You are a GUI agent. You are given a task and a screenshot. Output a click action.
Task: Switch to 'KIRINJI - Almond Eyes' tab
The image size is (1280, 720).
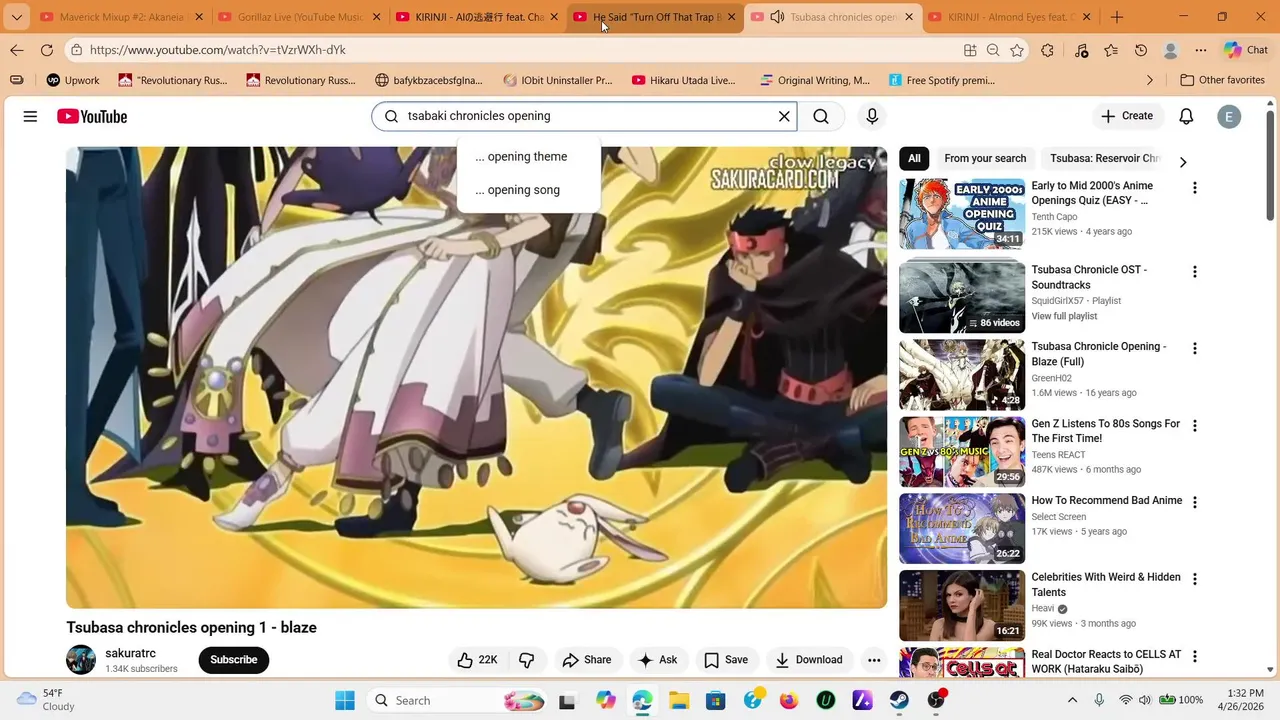click(1009, 17)
